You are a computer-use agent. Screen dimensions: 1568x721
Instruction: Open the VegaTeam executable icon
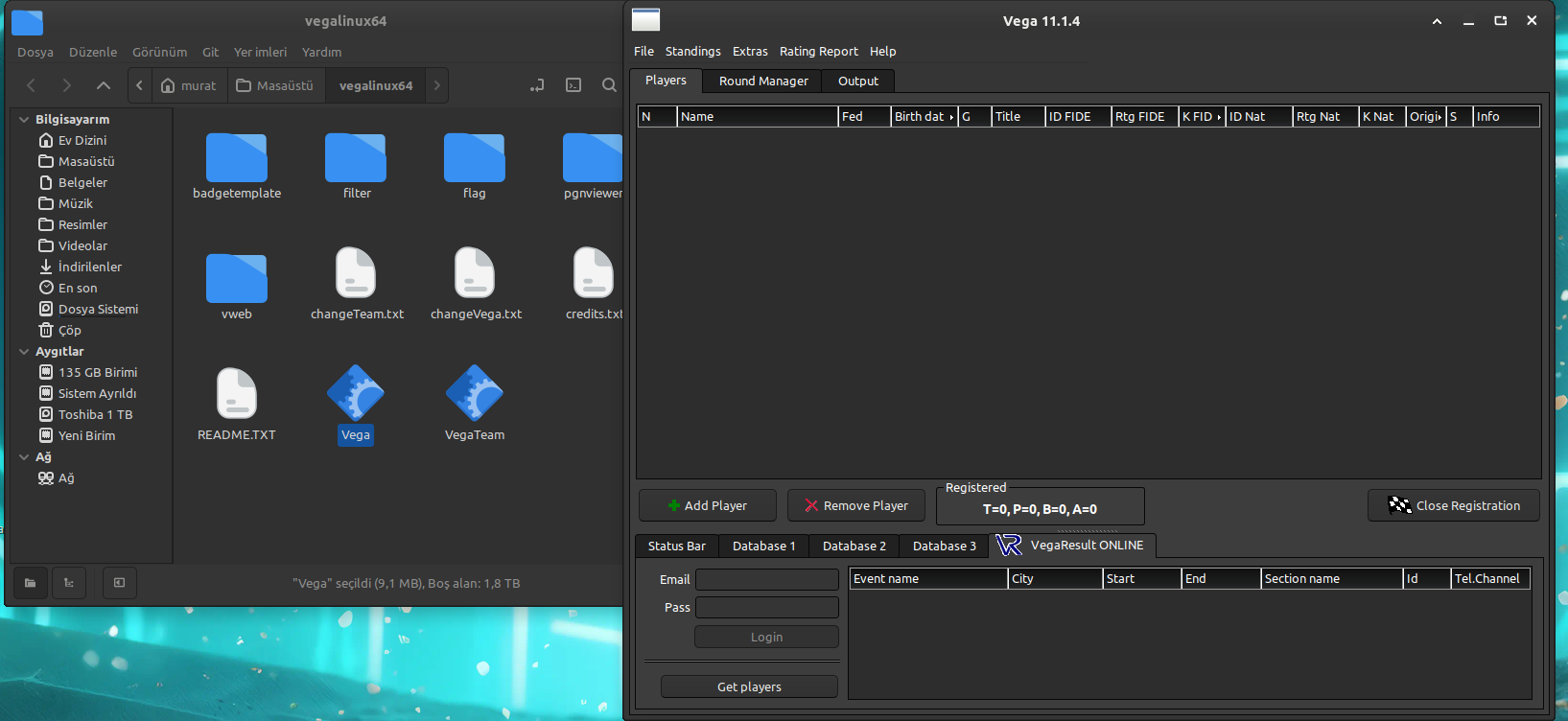pos(474,394)
